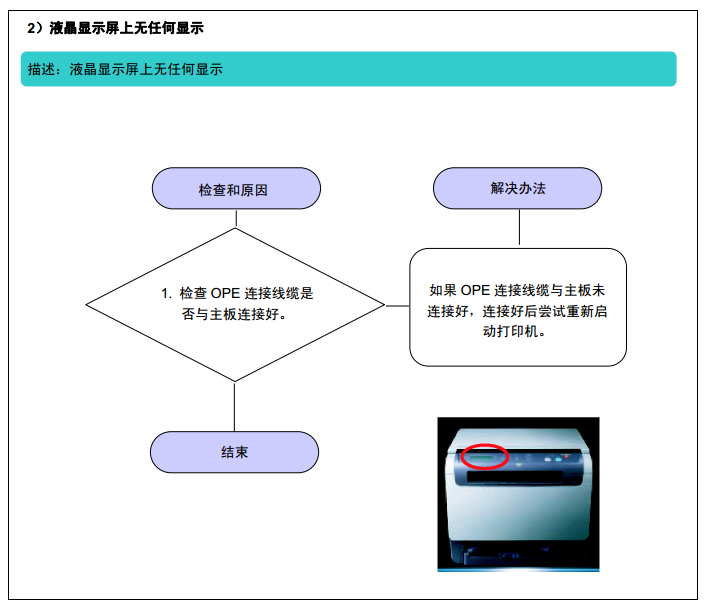Viewport: 704px width, 609px height.
Task: Click the solution box 如果 OPE 连接线缆与主板未连接好
Action: coord(518,307)
